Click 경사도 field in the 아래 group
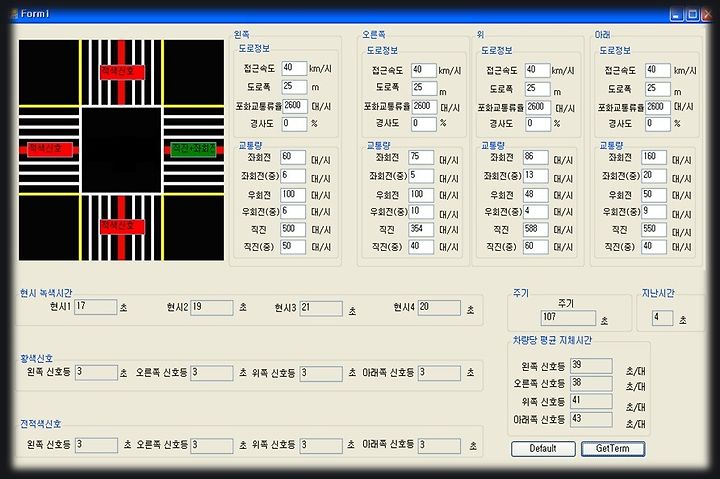This screenshot has height=479, width=720. 658,124
